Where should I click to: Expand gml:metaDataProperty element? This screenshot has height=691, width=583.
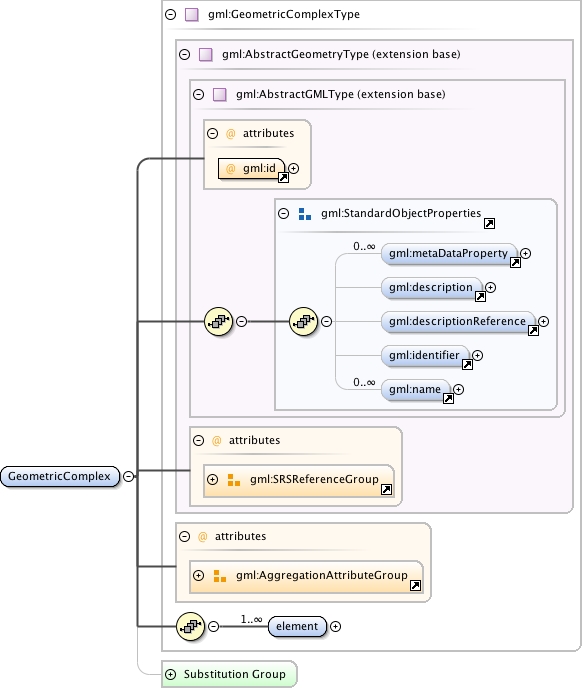click(x=525, y=253)
